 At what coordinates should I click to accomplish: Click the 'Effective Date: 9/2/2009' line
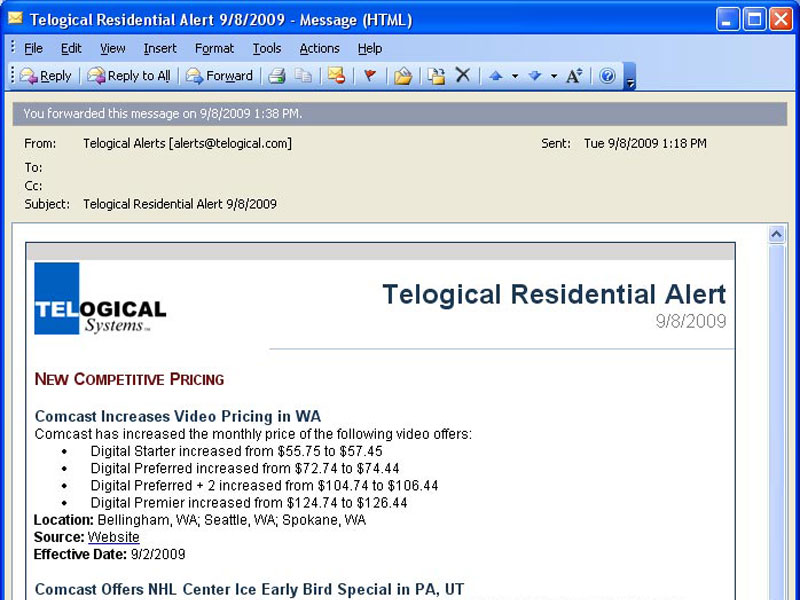[x=109, y=555]
